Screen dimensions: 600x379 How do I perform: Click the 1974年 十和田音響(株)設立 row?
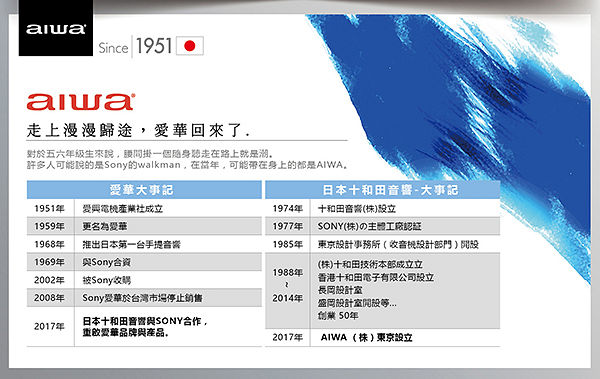tap(383, 208)
